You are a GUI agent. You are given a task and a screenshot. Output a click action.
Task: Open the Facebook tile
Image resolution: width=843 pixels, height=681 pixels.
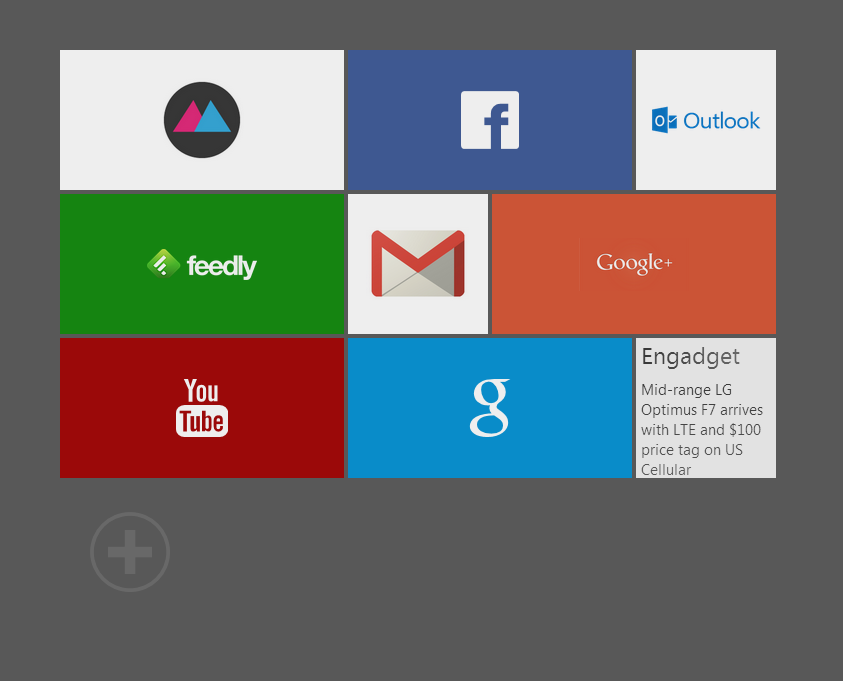[490, 120]
